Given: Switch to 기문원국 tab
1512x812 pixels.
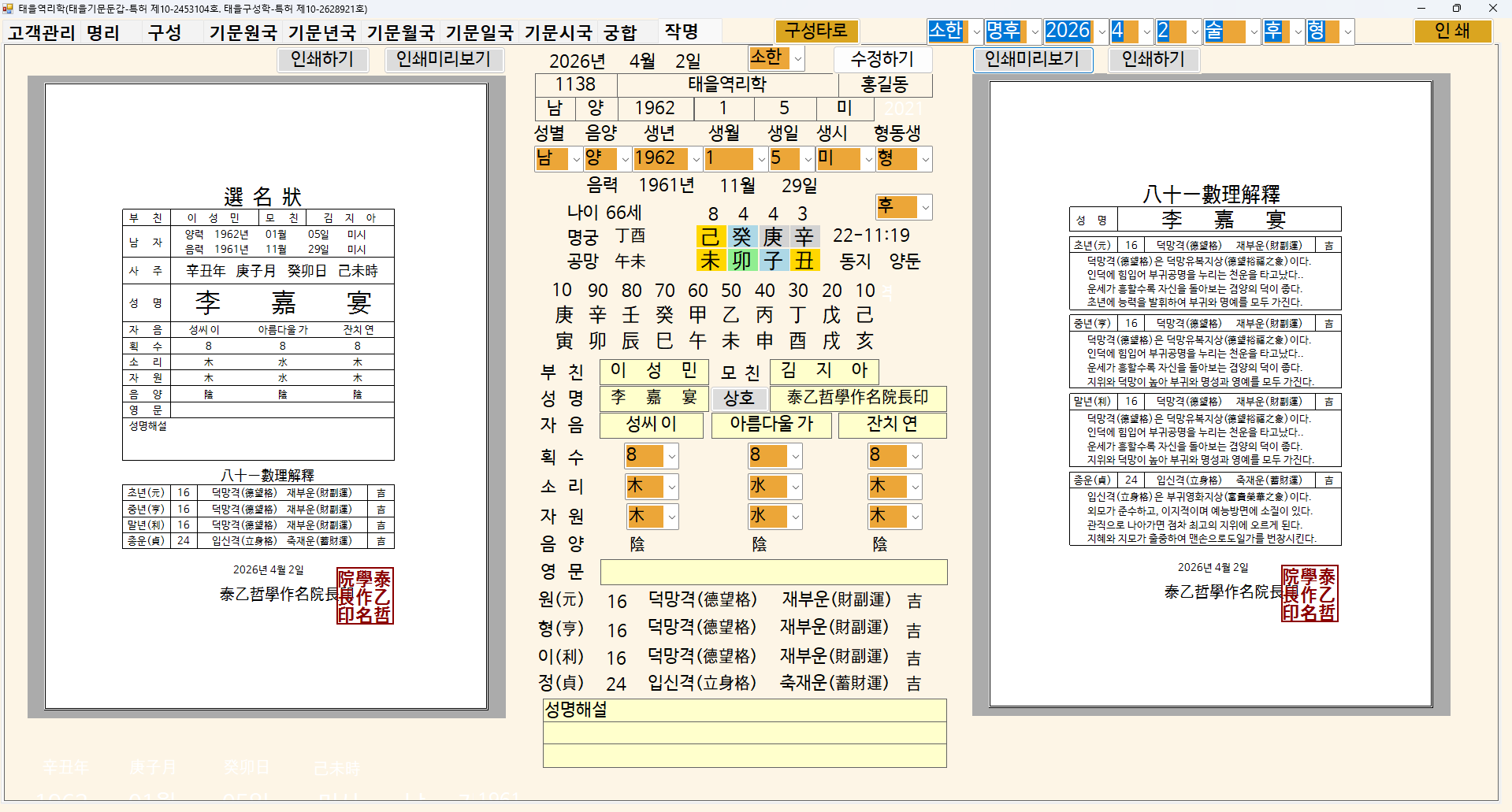Looking at the screenshot, I should coord(243,32).
